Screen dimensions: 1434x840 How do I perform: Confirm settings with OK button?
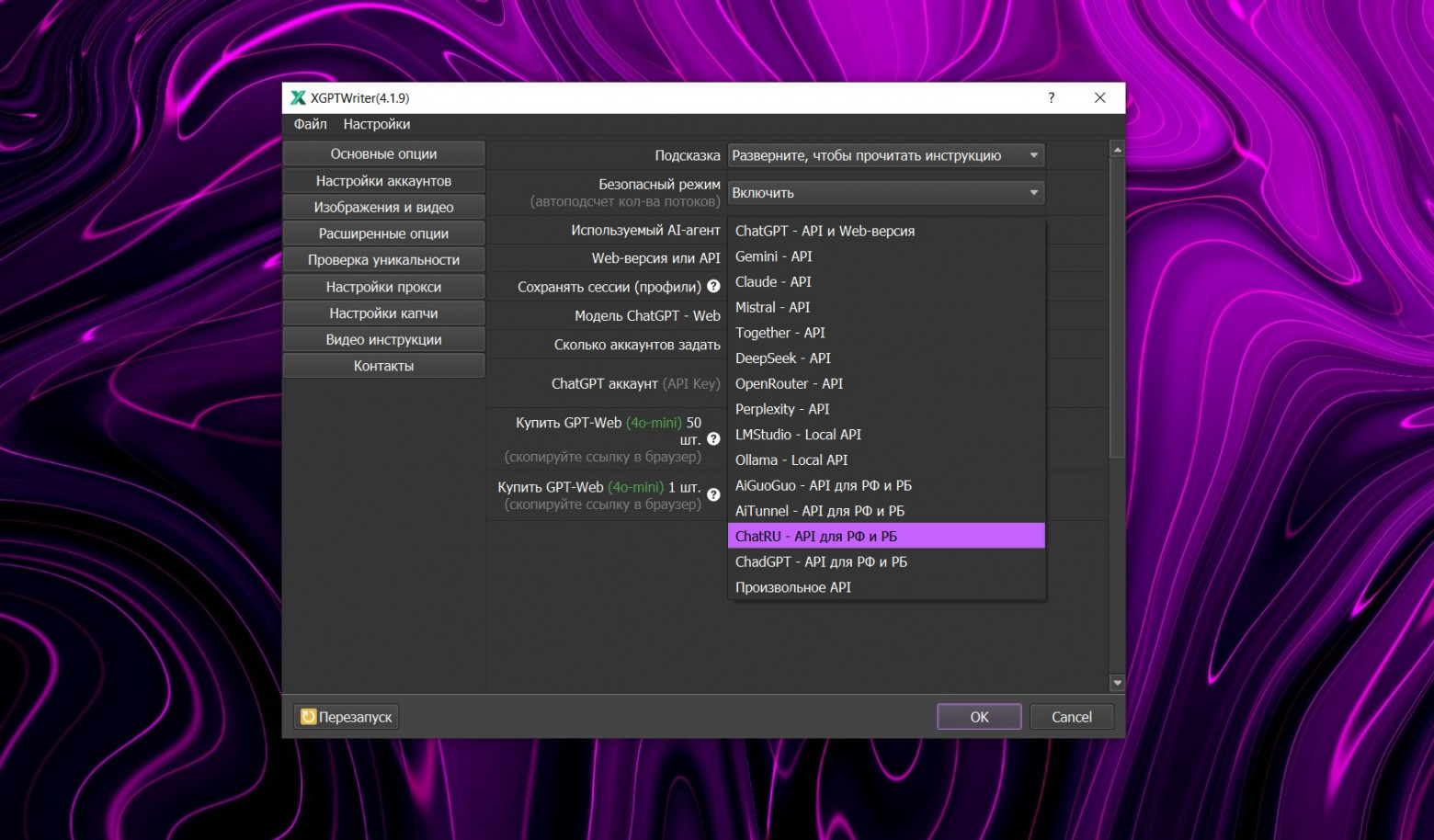pyautogui.click(x=979, y=717)
